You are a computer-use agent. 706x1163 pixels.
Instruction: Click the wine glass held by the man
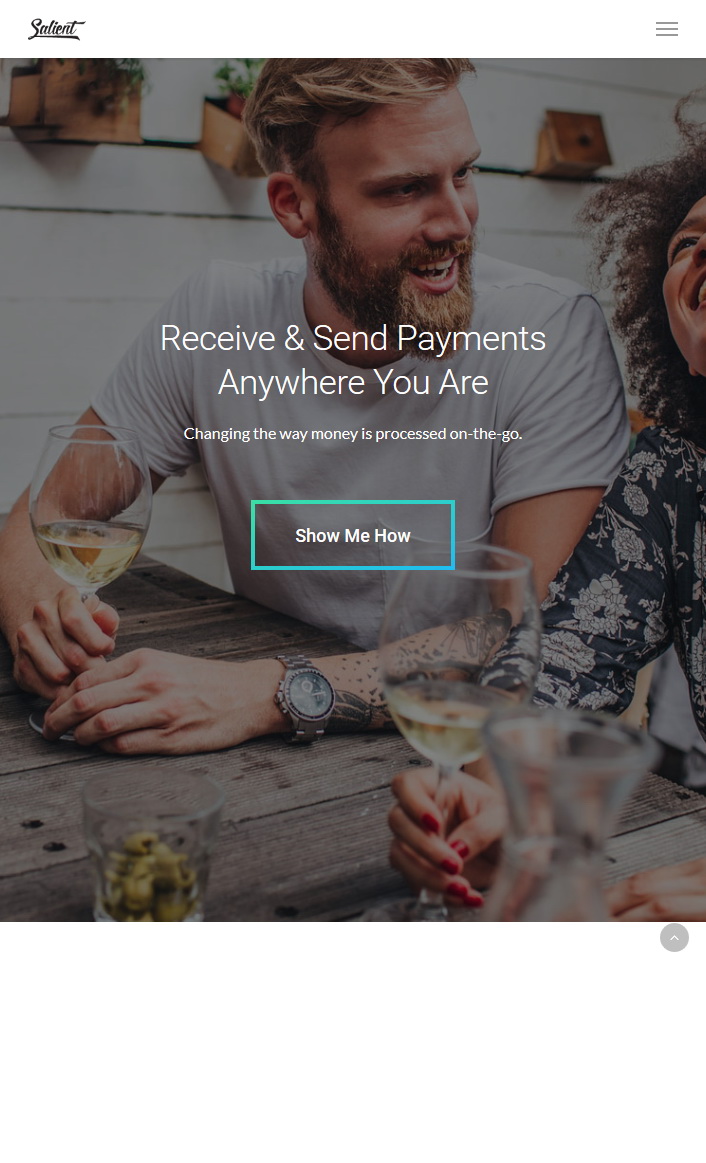click(89, 512)
